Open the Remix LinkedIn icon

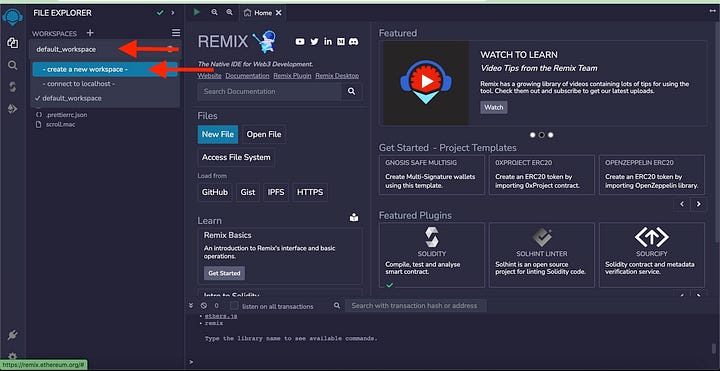[327, 42]
